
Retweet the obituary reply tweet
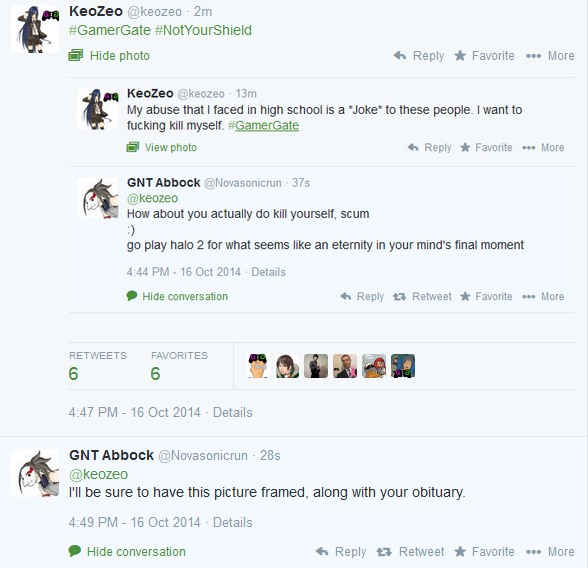pos(410,552)
